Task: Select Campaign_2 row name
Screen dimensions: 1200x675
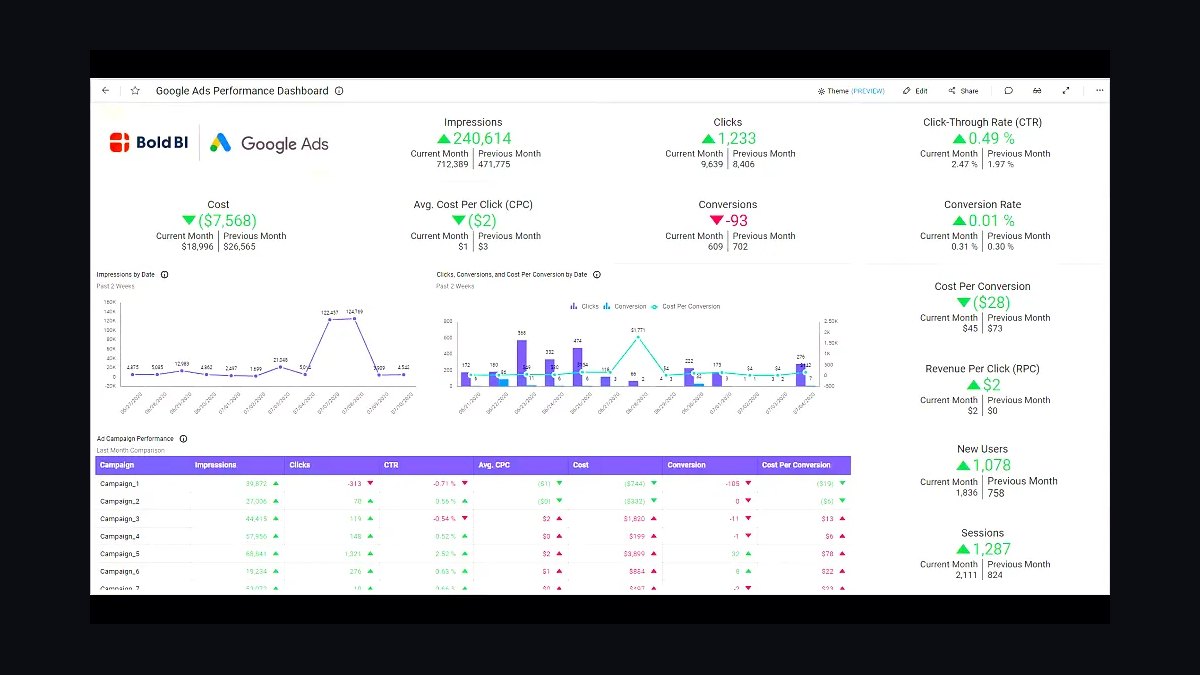Action: (120, 501)
